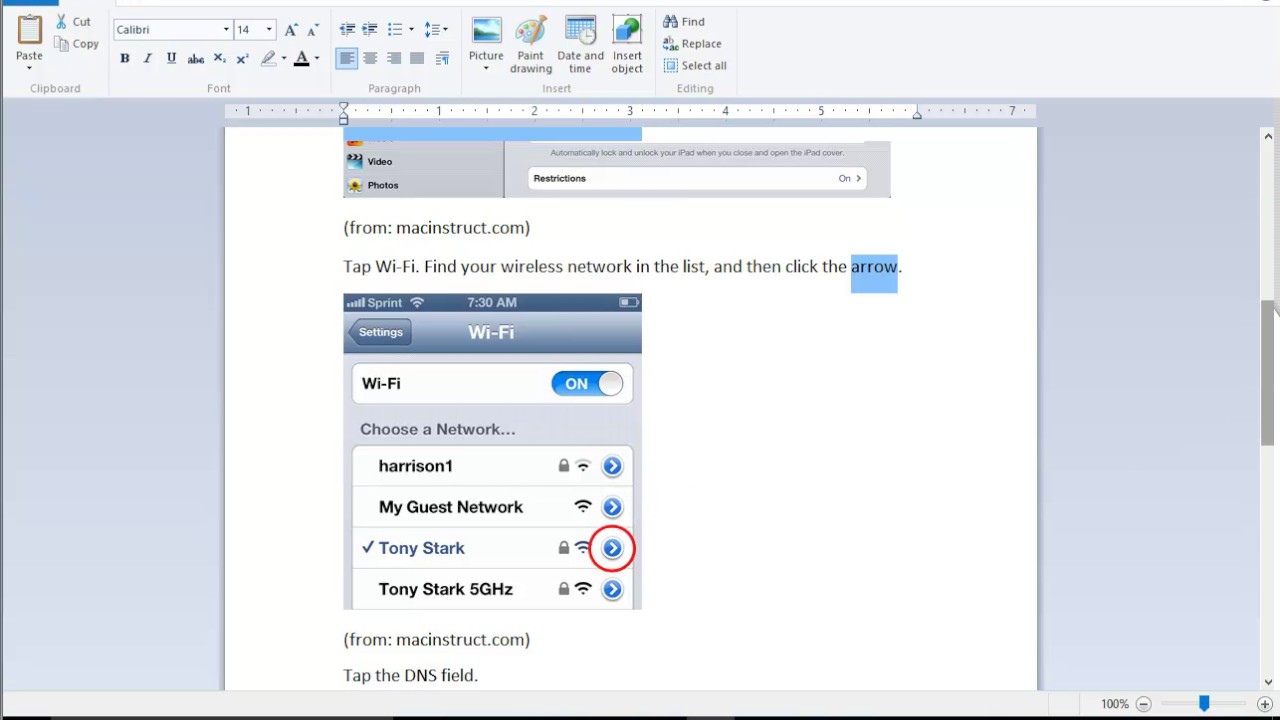Apply the text highlight color
1280x720 pixels.
(x=268, y=59)
